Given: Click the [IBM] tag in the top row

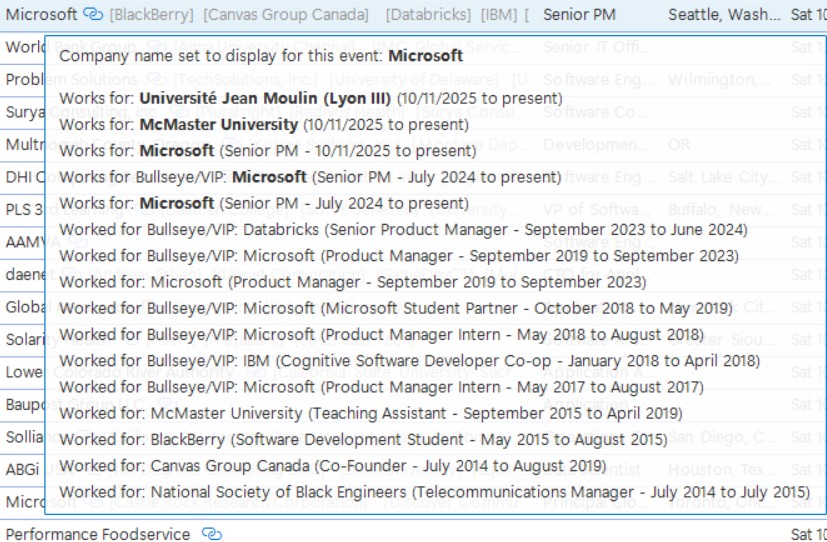Looking at the screenshot, I should click(498, 15).
